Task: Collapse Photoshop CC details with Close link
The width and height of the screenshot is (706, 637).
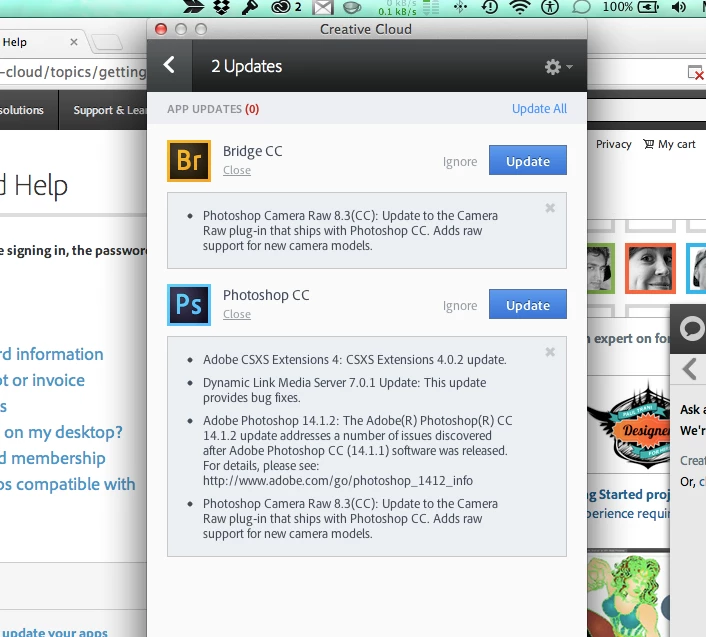Action: (x=237, y=314)
